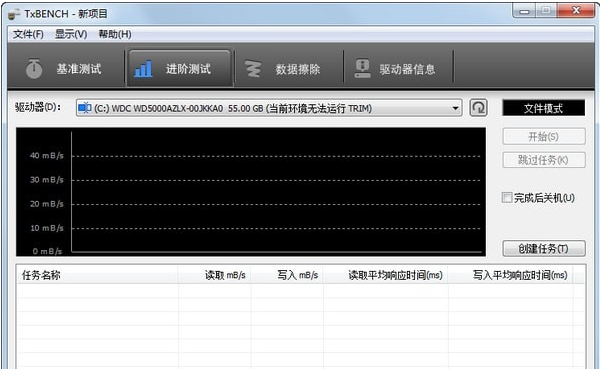Screen dimensions: 600x369
Task: Click the 20 mB/s axis label
Action: tap(47, 204)
